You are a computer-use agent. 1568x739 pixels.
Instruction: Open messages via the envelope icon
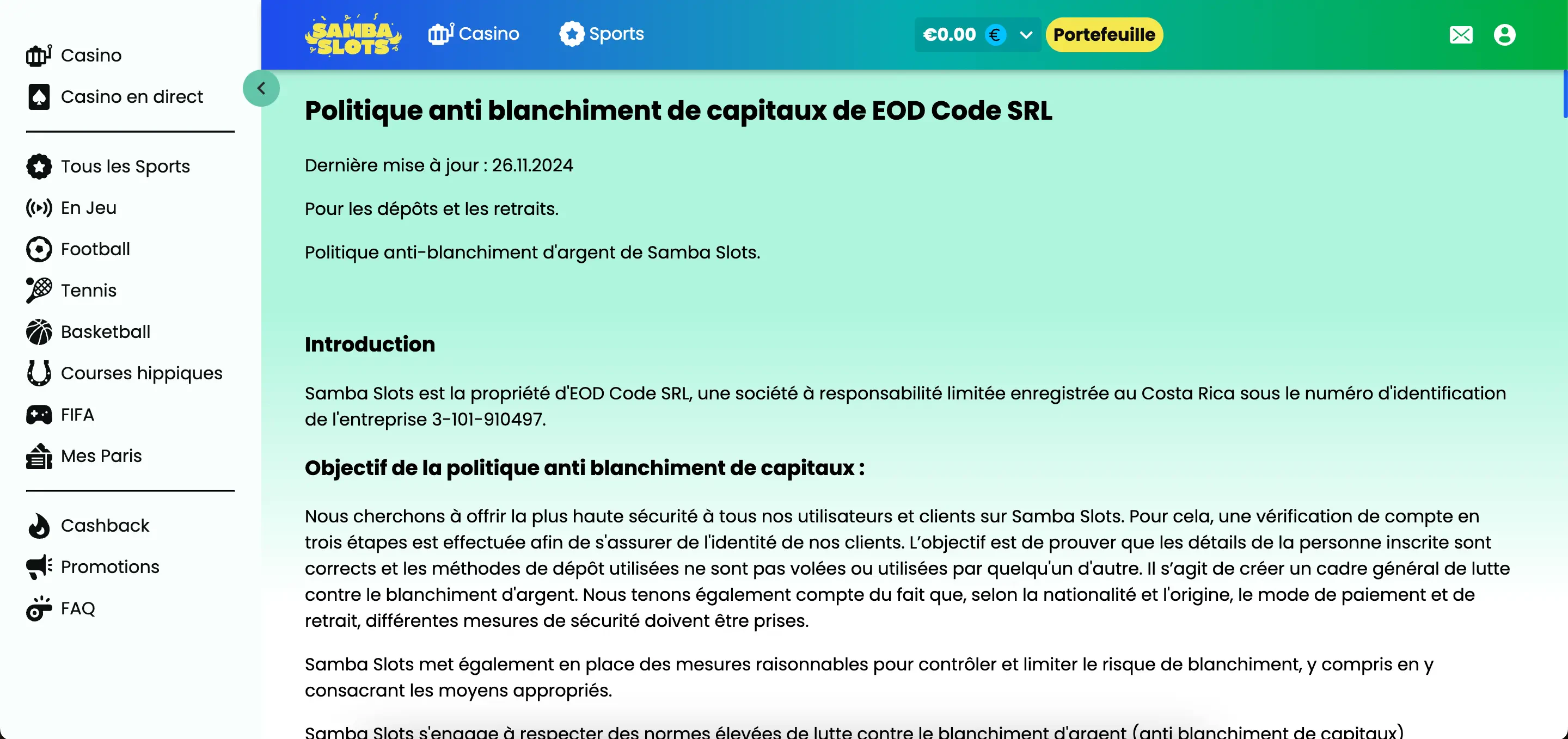(1461, 35)
